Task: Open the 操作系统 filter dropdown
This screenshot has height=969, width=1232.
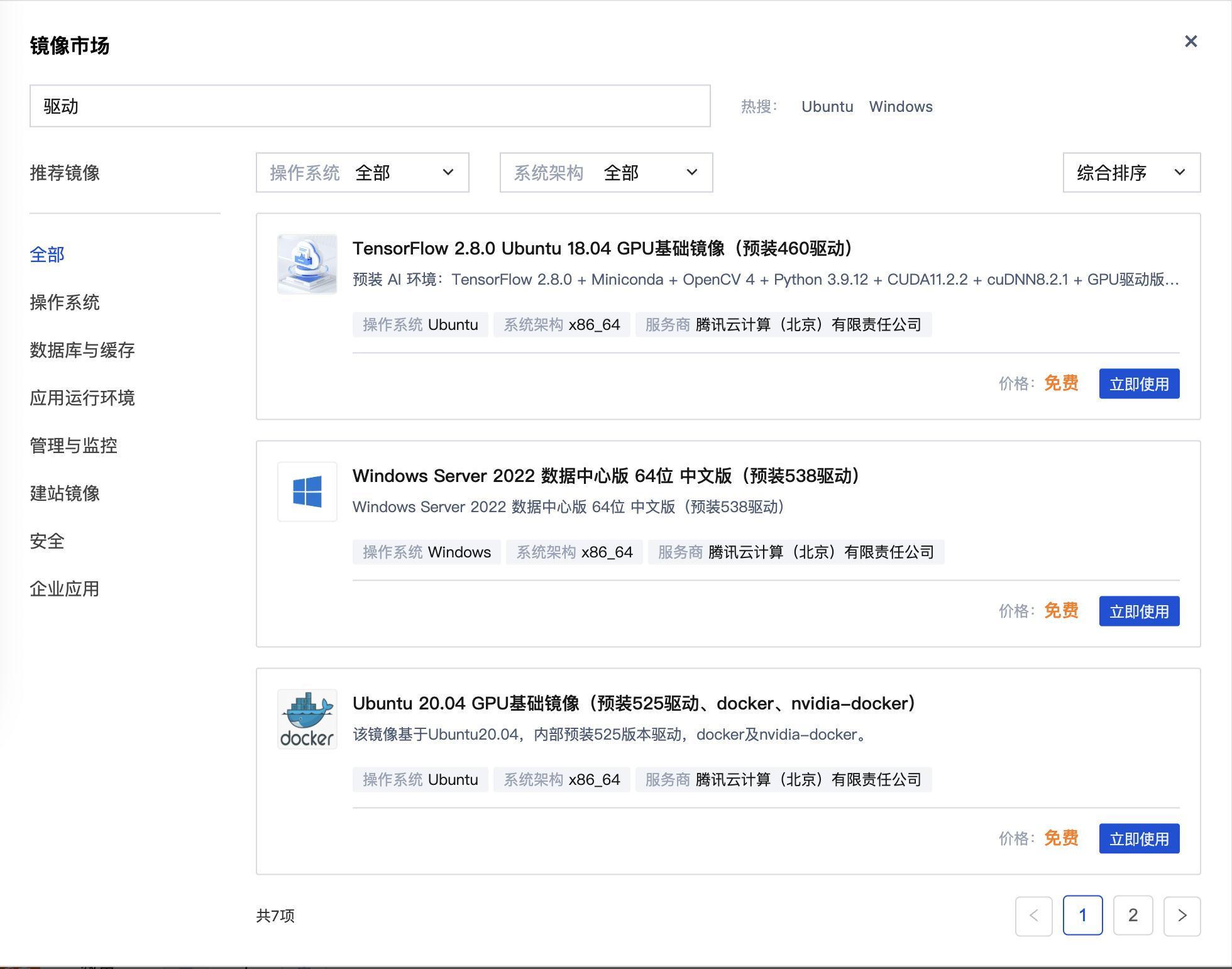Action: tap(363, 173)
